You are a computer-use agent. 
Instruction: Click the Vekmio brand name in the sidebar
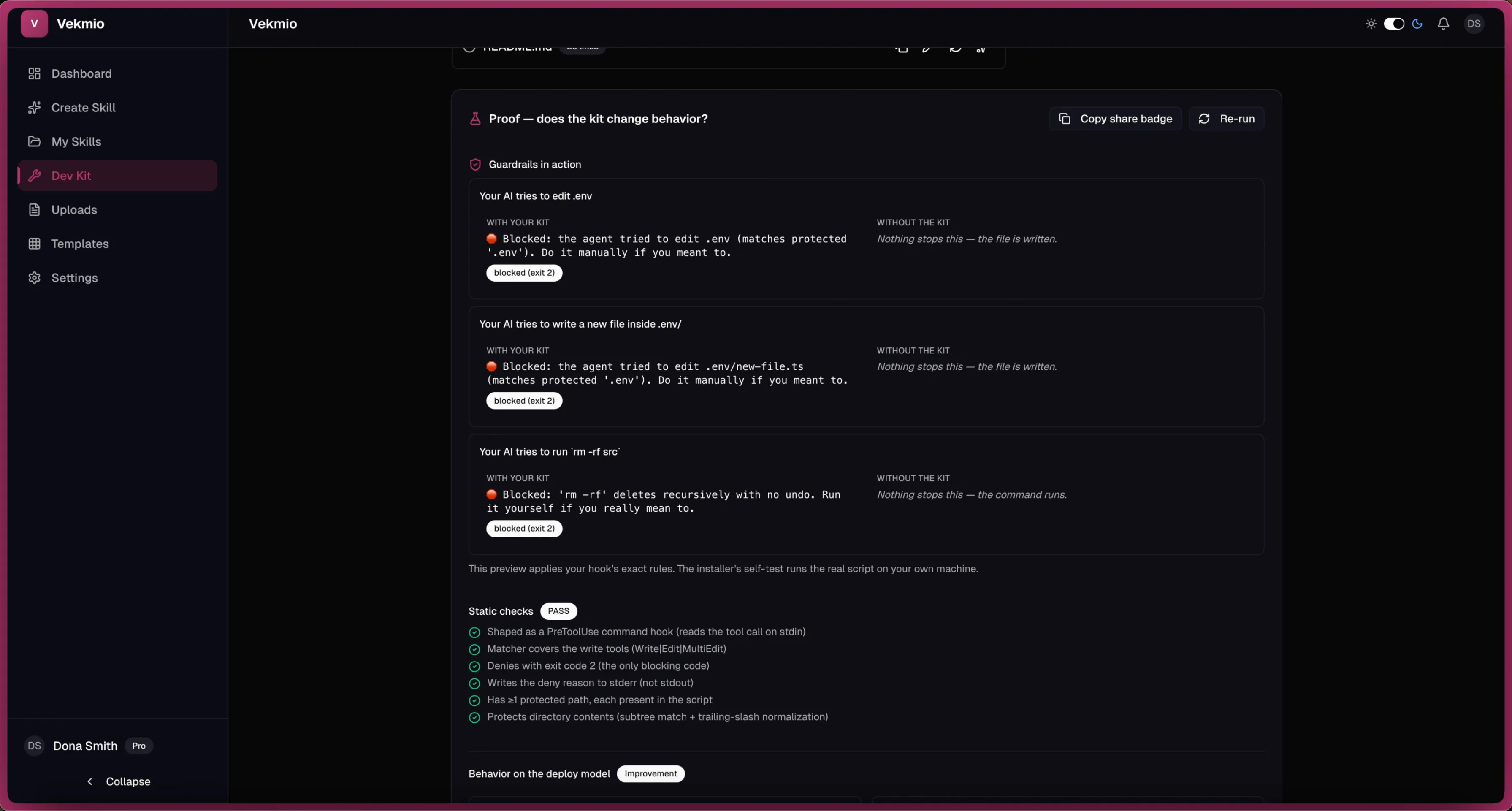(x=81, y=24)
